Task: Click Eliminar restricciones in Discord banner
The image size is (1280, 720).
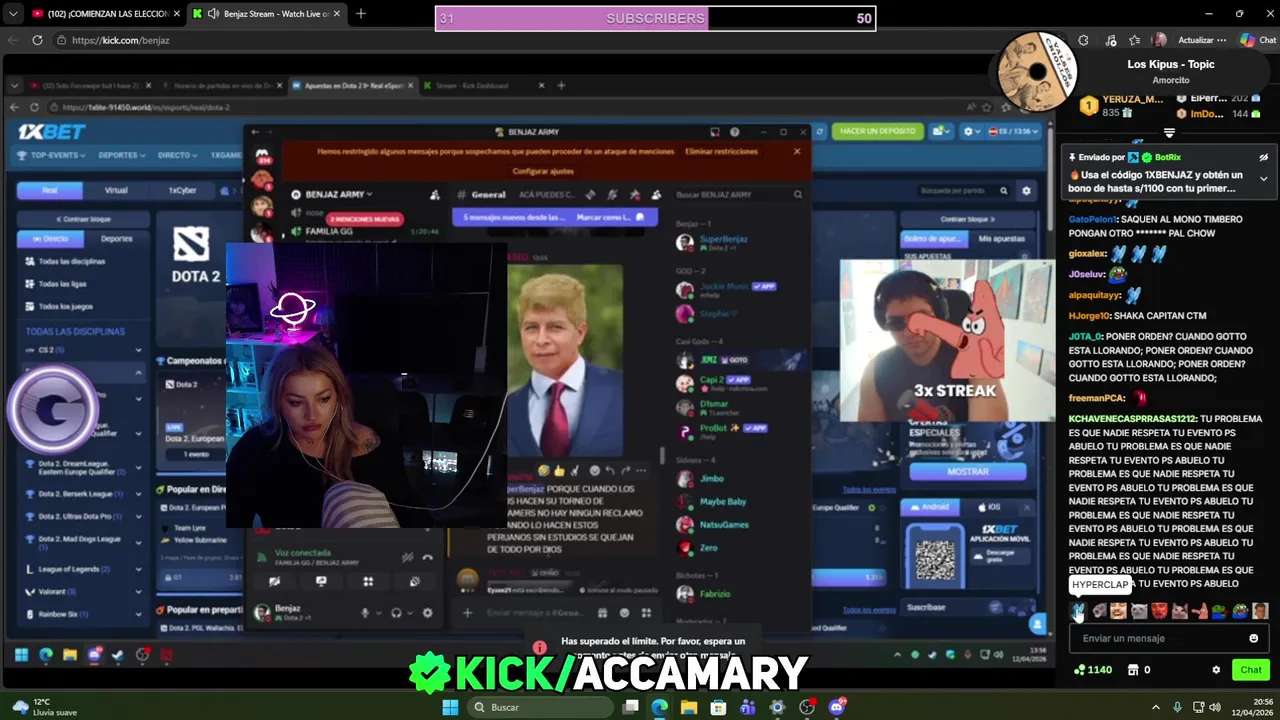Action: point(721,152)
